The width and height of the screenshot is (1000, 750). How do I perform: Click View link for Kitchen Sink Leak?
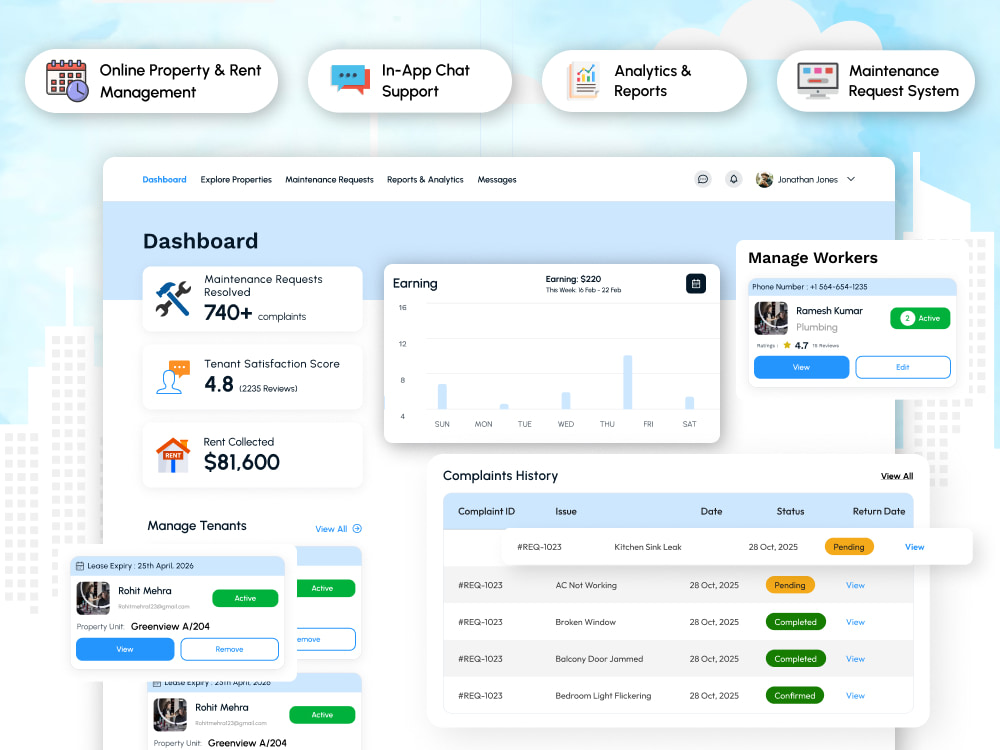pos(914,547)
